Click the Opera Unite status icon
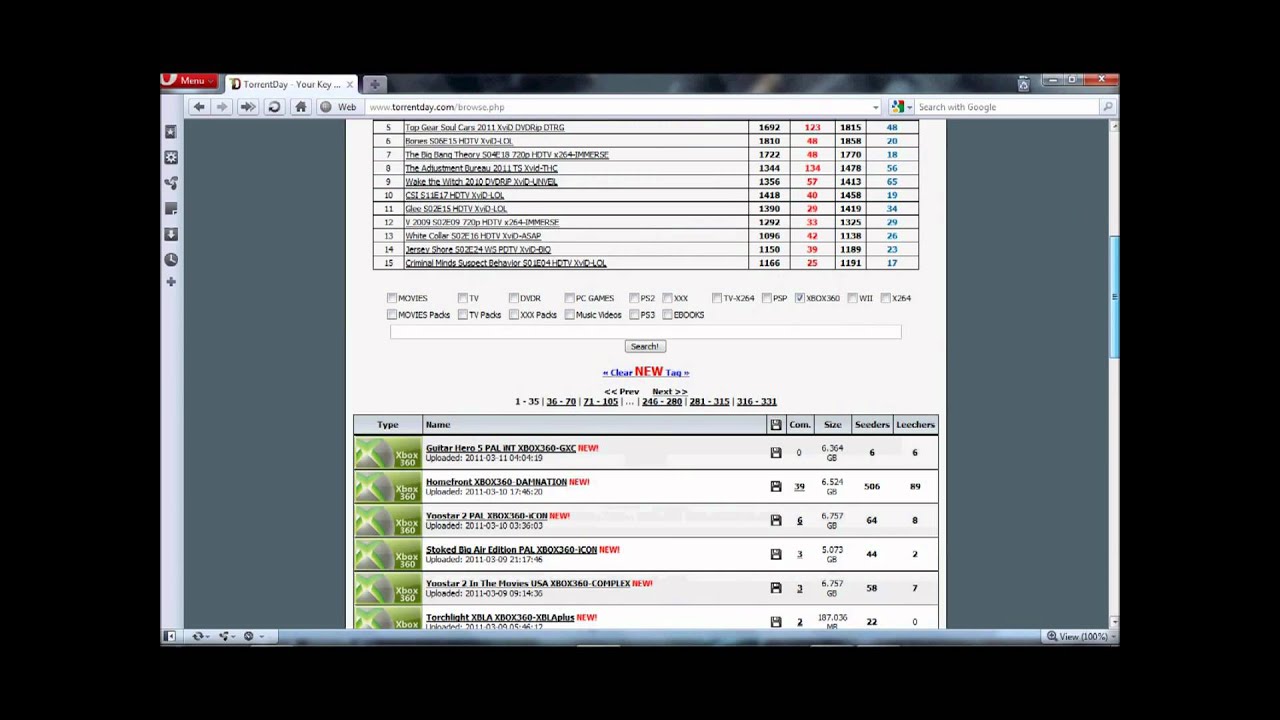This screenshot has height=720, width=1280. (x=224, y=636)
